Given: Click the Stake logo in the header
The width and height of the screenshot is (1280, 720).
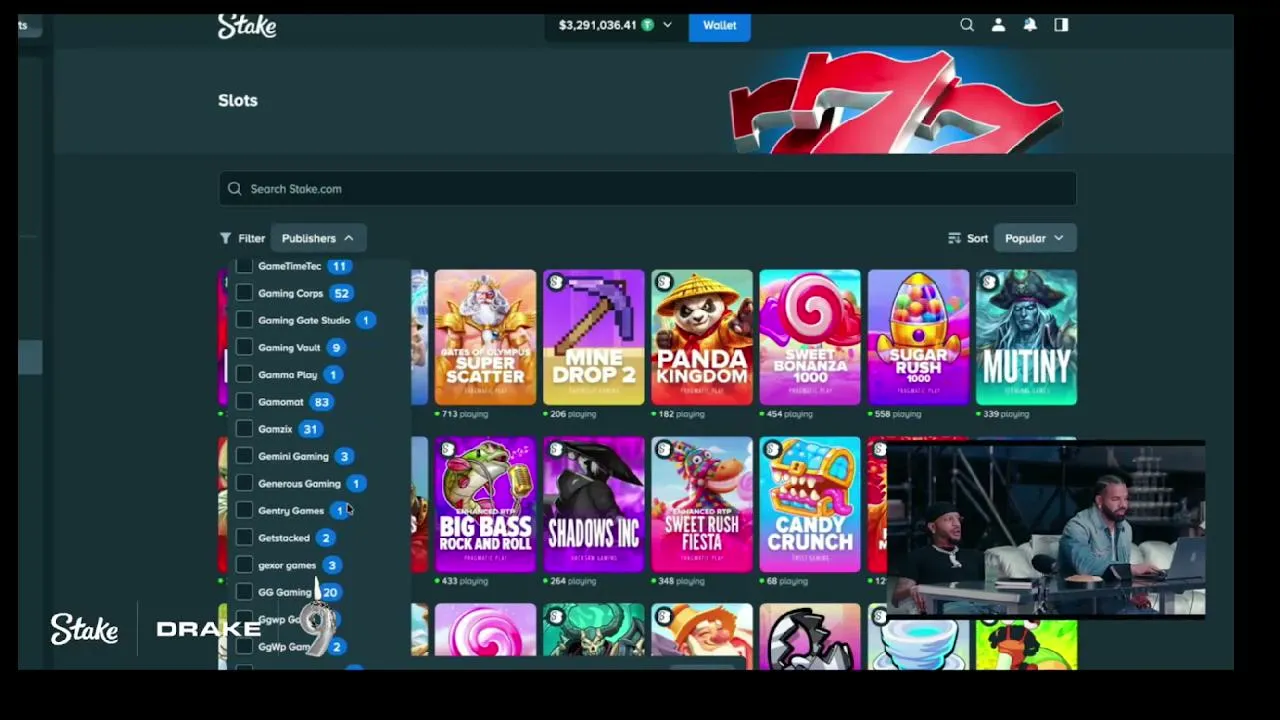Looking at the screenshot, I should point(247,26).
